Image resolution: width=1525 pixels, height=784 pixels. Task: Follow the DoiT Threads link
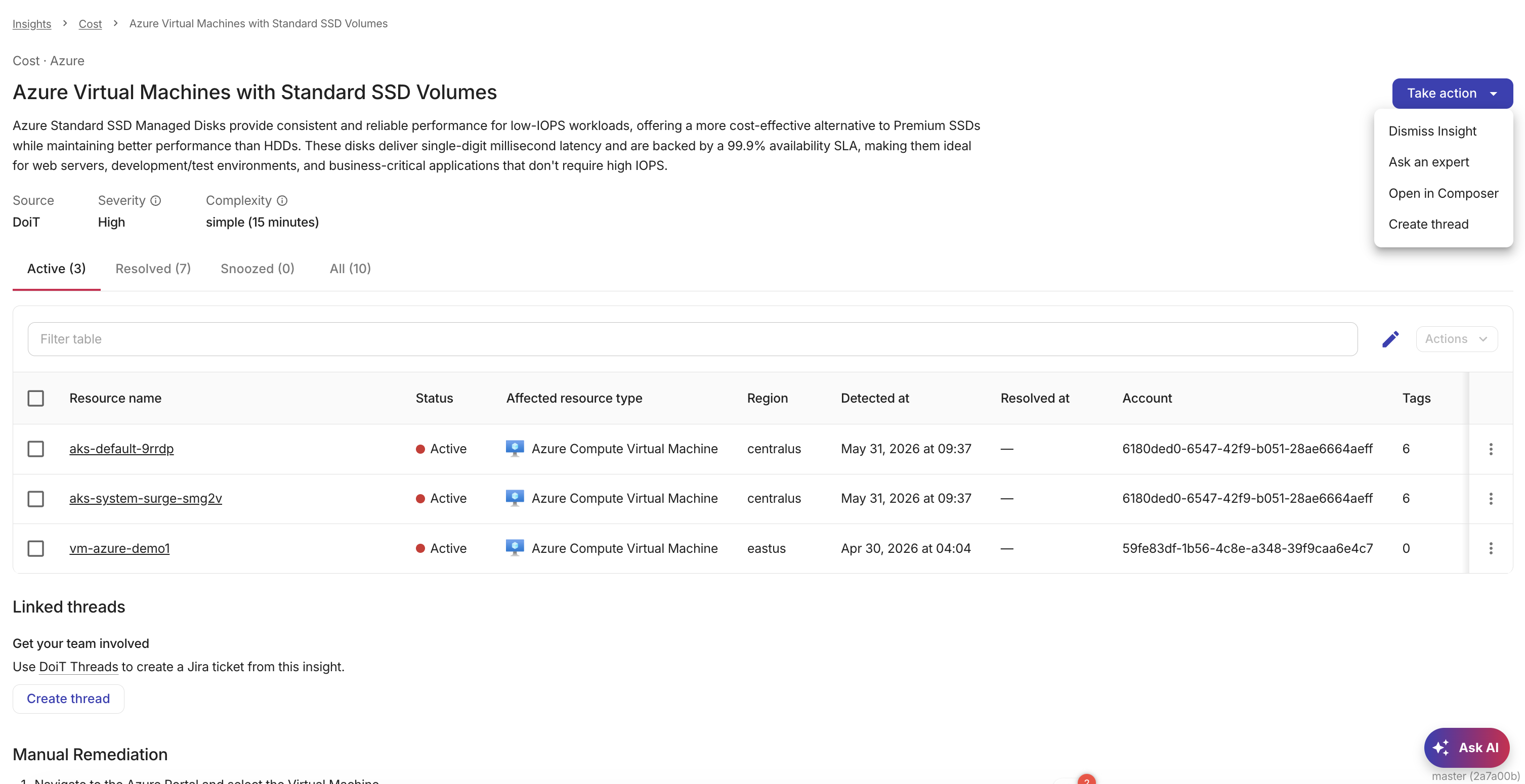pos(78,667)
